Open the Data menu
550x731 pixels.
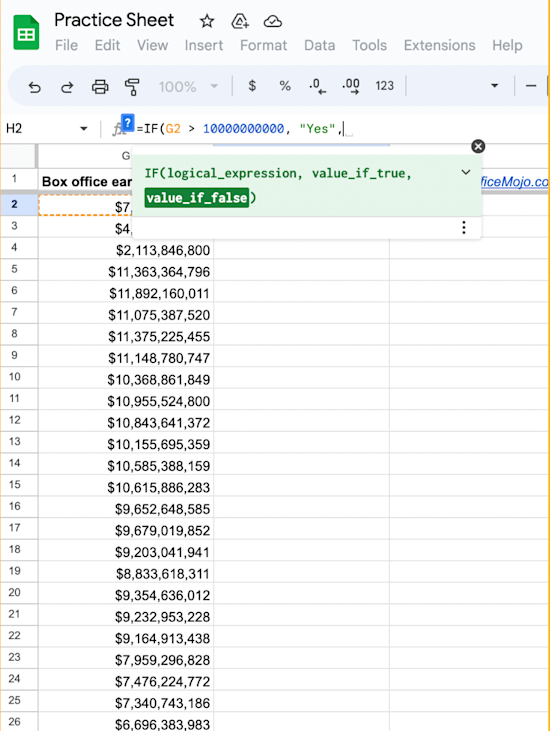tap(319, 45)
